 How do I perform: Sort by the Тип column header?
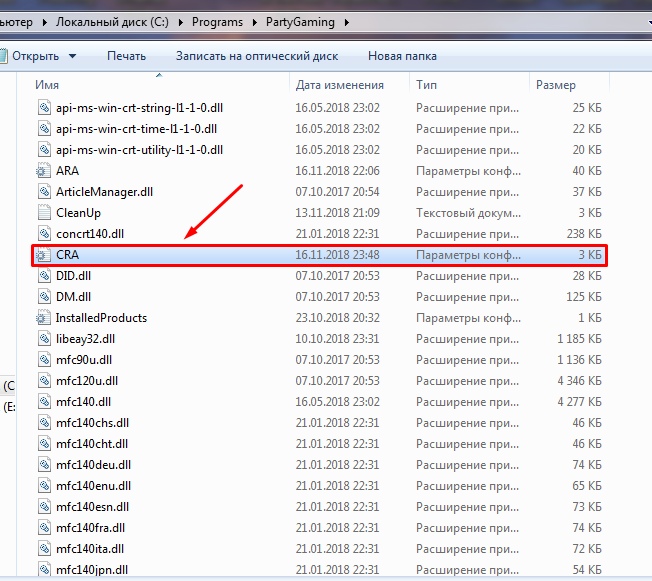coord(426,85)
